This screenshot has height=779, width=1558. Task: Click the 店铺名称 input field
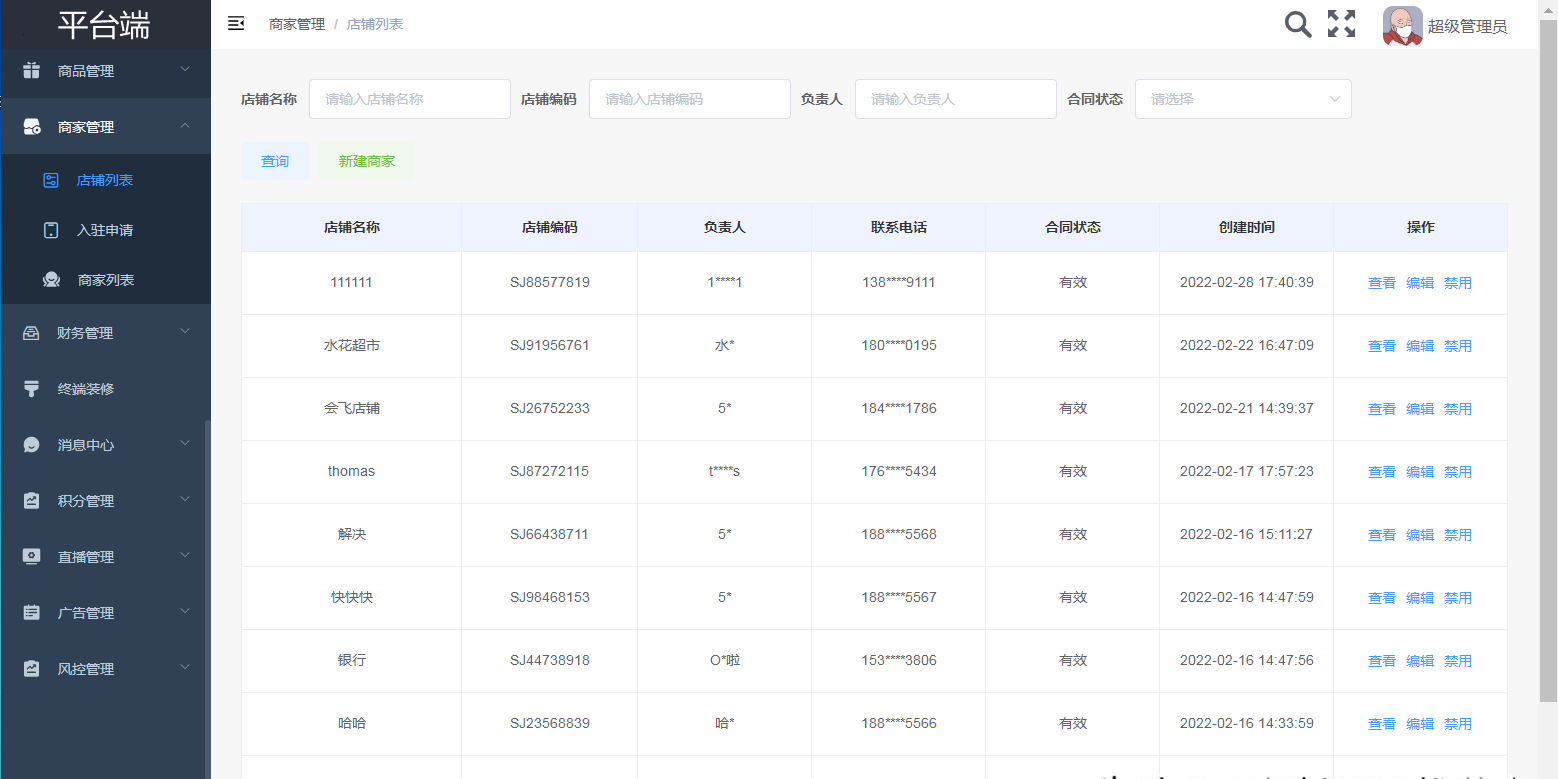click(409, 99)
